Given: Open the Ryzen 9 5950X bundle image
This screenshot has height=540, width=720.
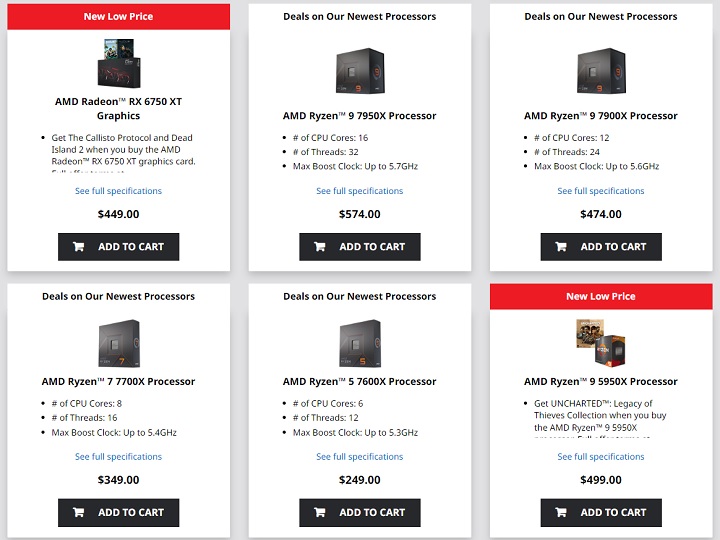Looking at the screenshot, I should coord(601,344).
